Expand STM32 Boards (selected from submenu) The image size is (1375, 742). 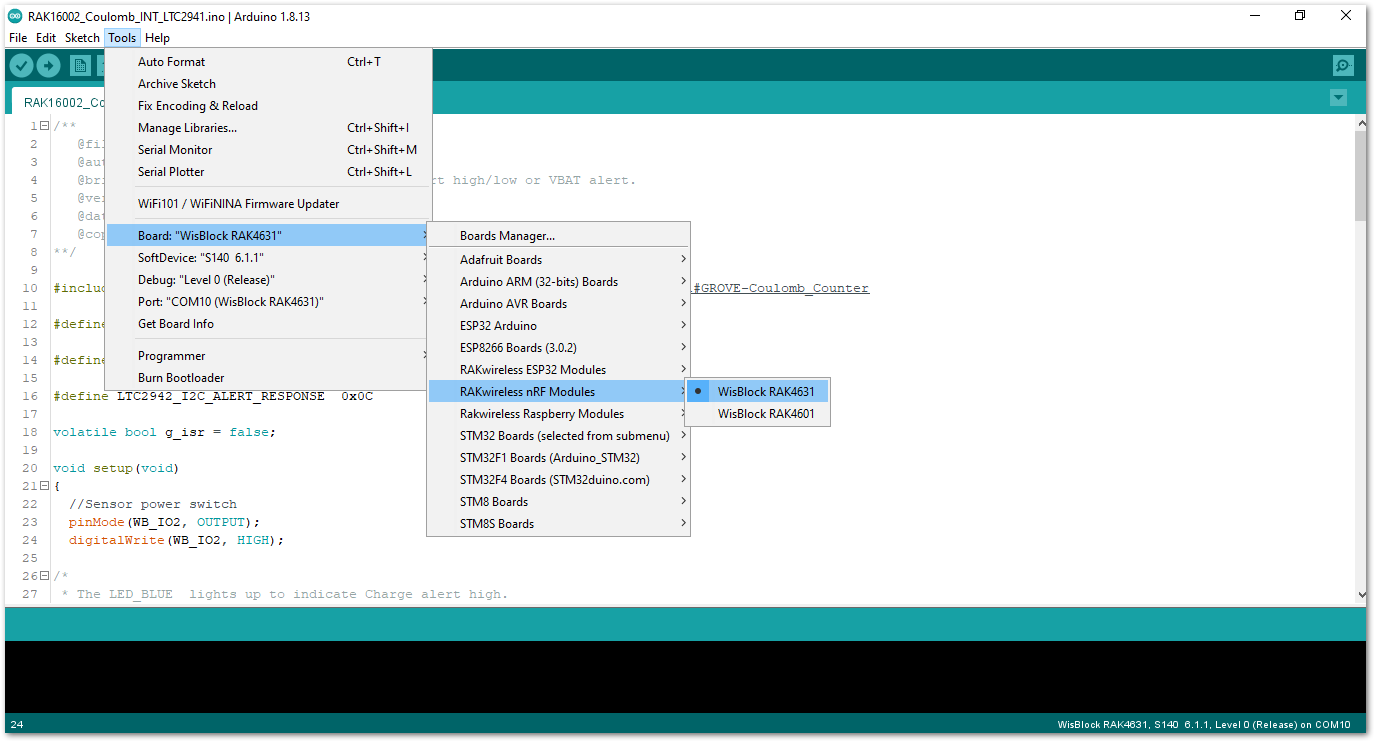pos(558,436)
